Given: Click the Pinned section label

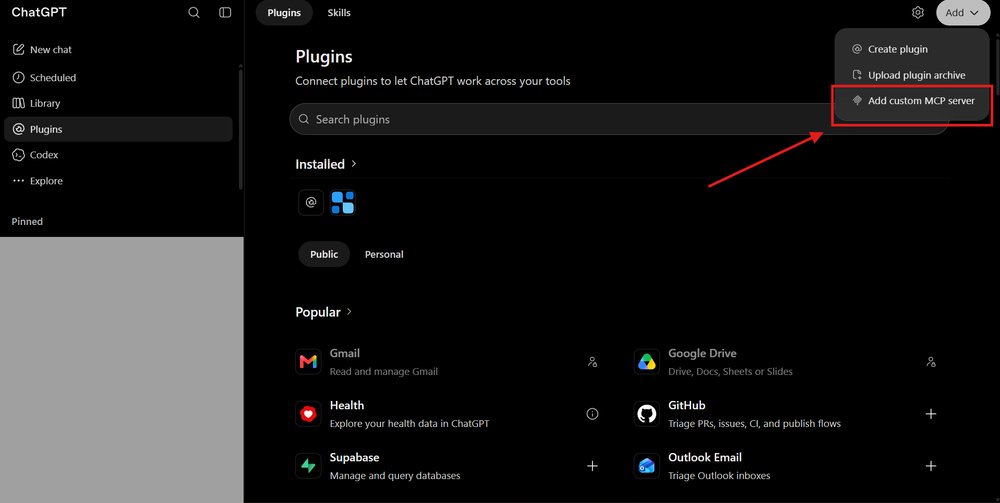Looking at the screenshot, I should (x=27, y=222).
